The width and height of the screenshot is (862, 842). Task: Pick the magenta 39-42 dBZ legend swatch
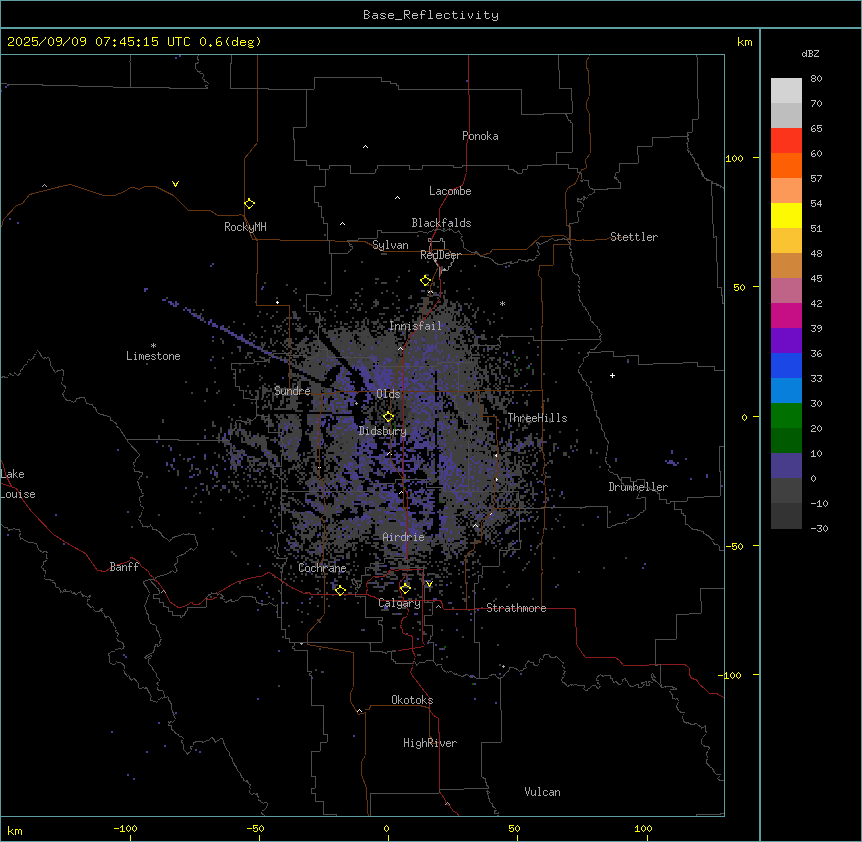[x=786, y=315]
